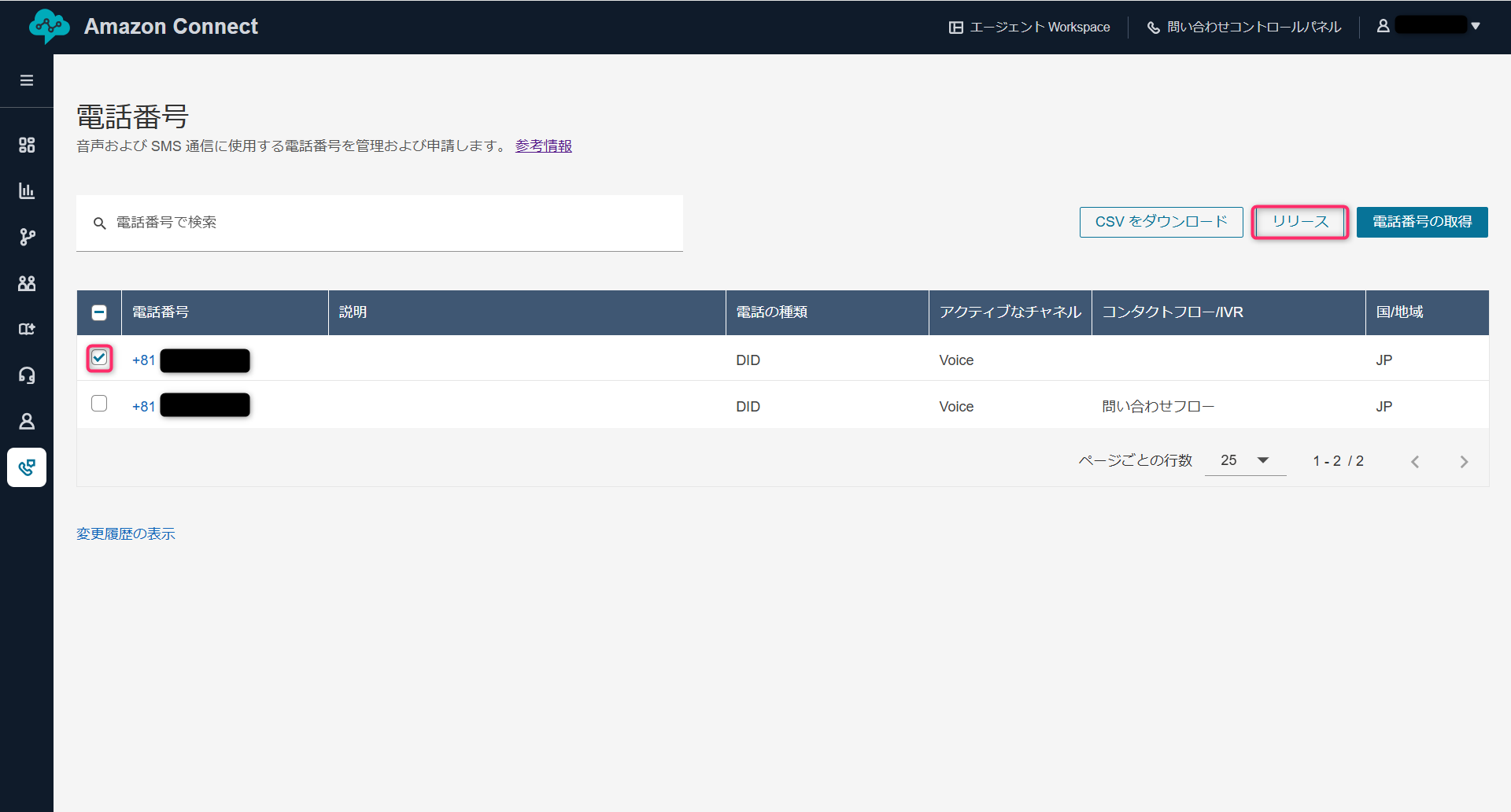Open the 変更履歴の表示 link
Viewport: 1511px width, 812px height.
pos(126,534)
